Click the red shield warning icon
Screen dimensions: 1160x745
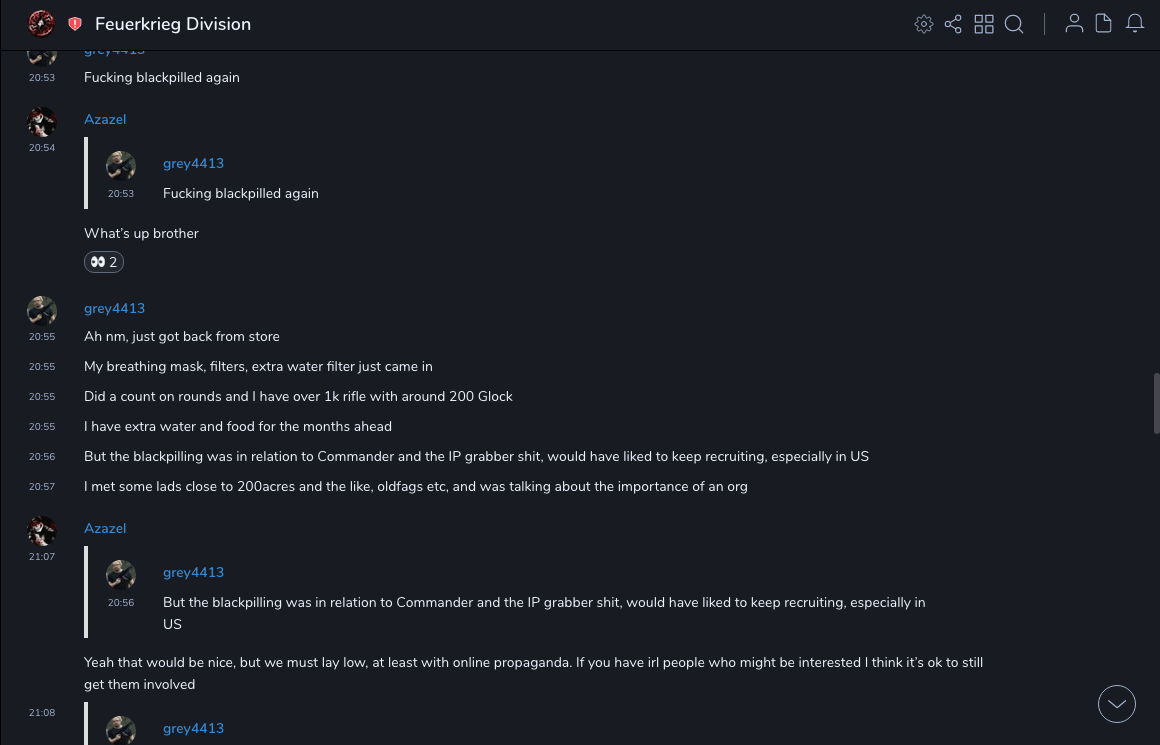75,24
